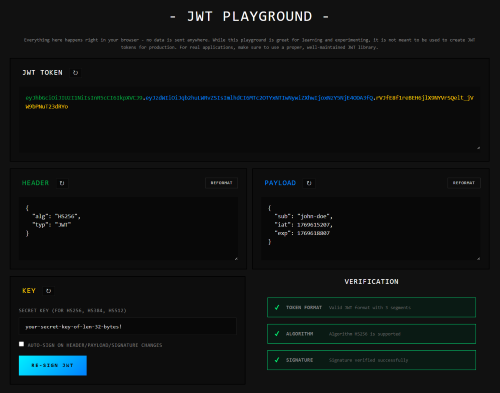500x393 pixels.
Task: Click the green checkmark for Algorithm
Action: click(277, 334)
